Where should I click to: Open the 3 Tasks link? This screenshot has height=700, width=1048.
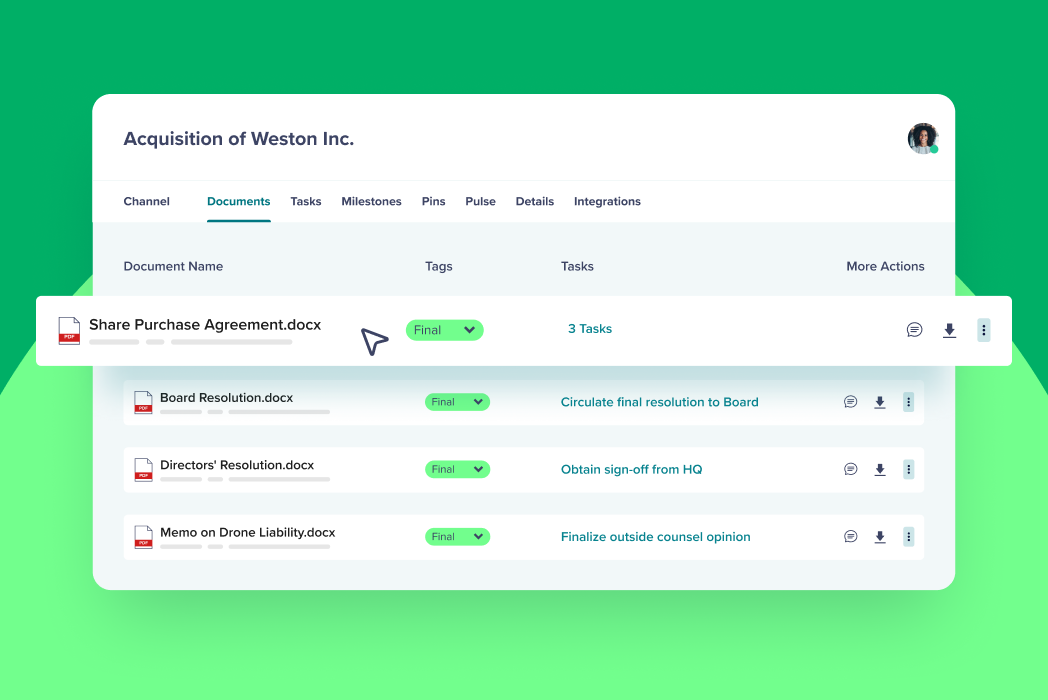point(590,328)
